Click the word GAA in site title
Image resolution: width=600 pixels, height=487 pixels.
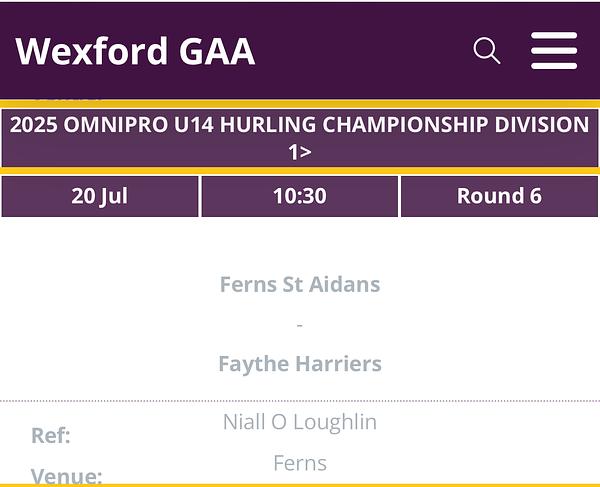point(217,51)
